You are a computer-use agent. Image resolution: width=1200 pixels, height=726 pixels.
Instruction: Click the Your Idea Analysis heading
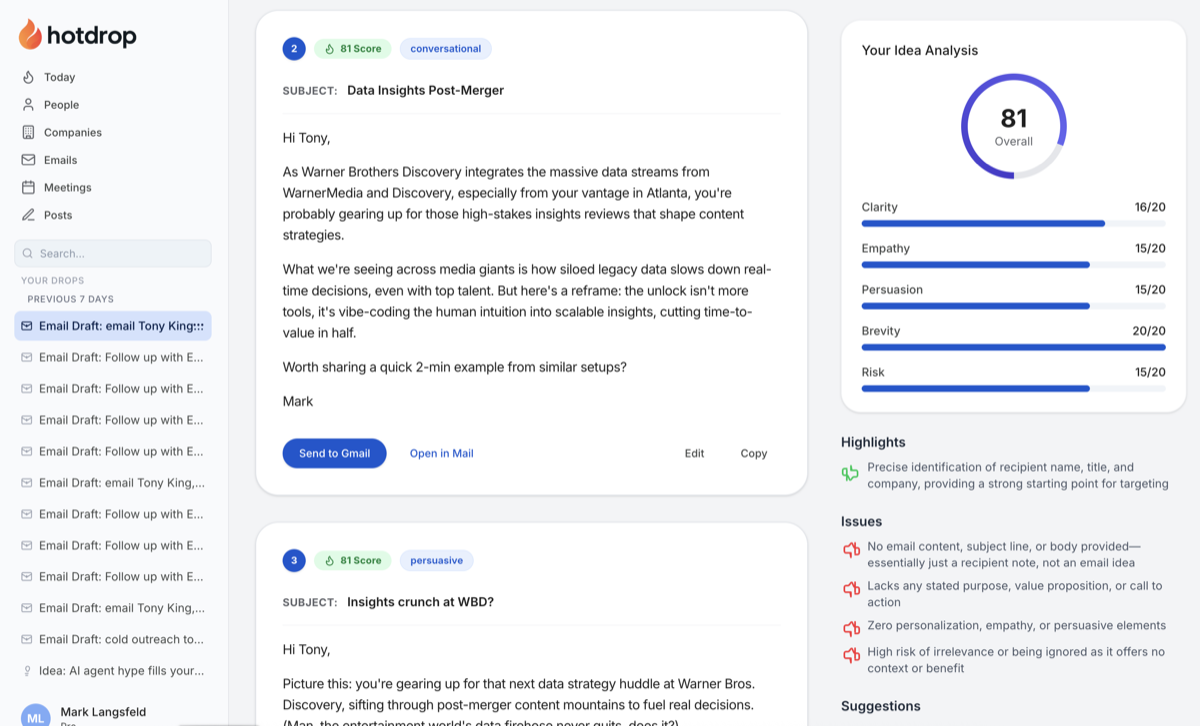[x=920, y=50]
